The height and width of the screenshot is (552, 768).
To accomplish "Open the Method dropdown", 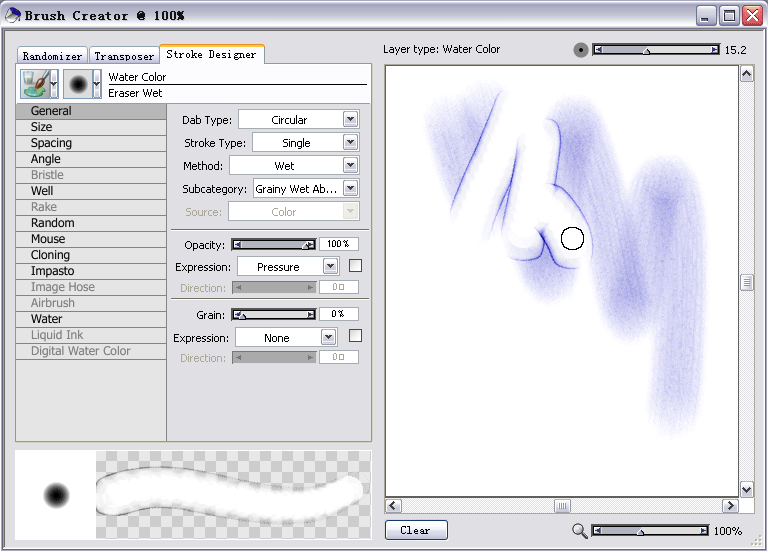I will tap(294, 166).
